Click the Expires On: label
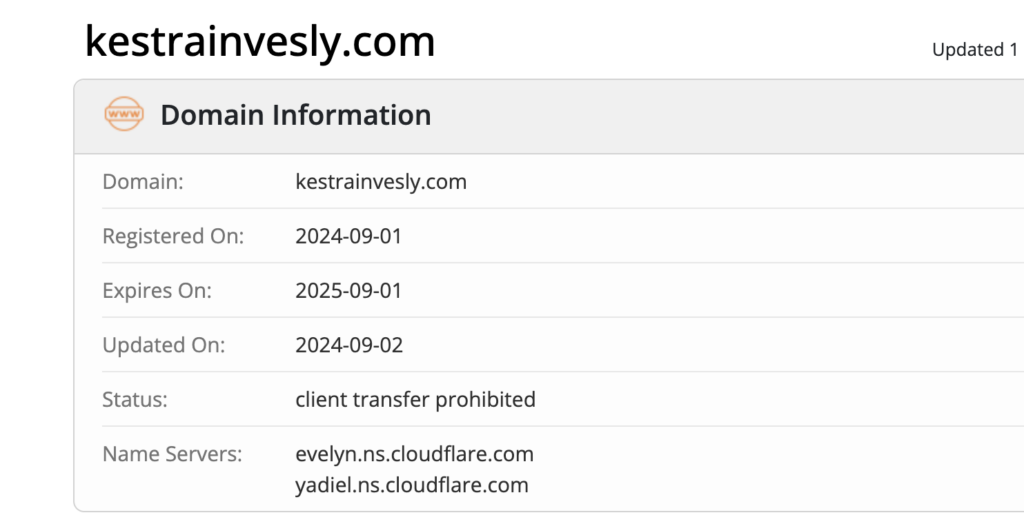 (x=157, y=290)
